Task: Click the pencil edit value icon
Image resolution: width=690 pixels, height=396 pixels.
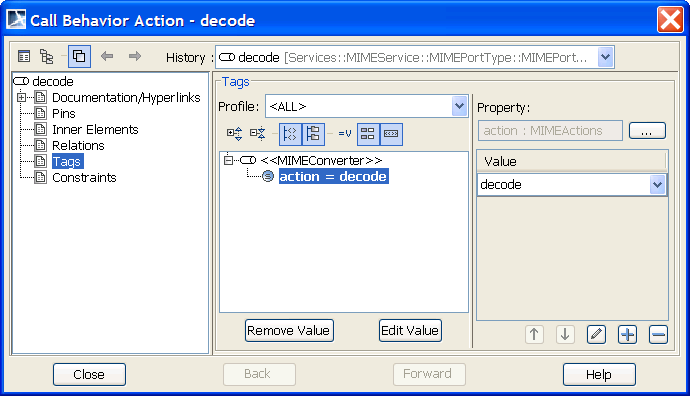Action: (x=596, y=335)
